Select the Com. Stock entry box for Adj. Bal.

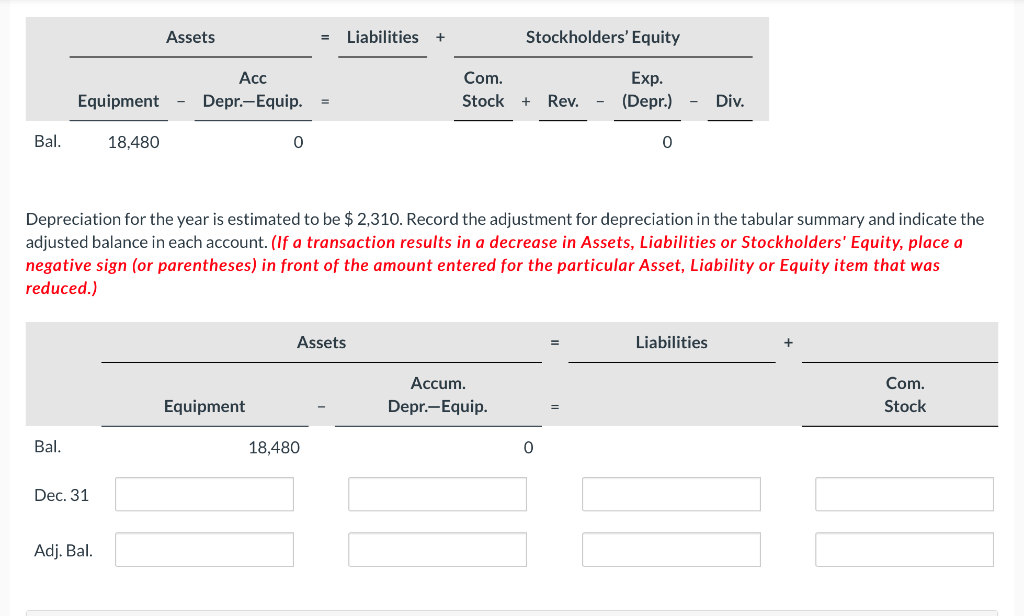[904, 548]
